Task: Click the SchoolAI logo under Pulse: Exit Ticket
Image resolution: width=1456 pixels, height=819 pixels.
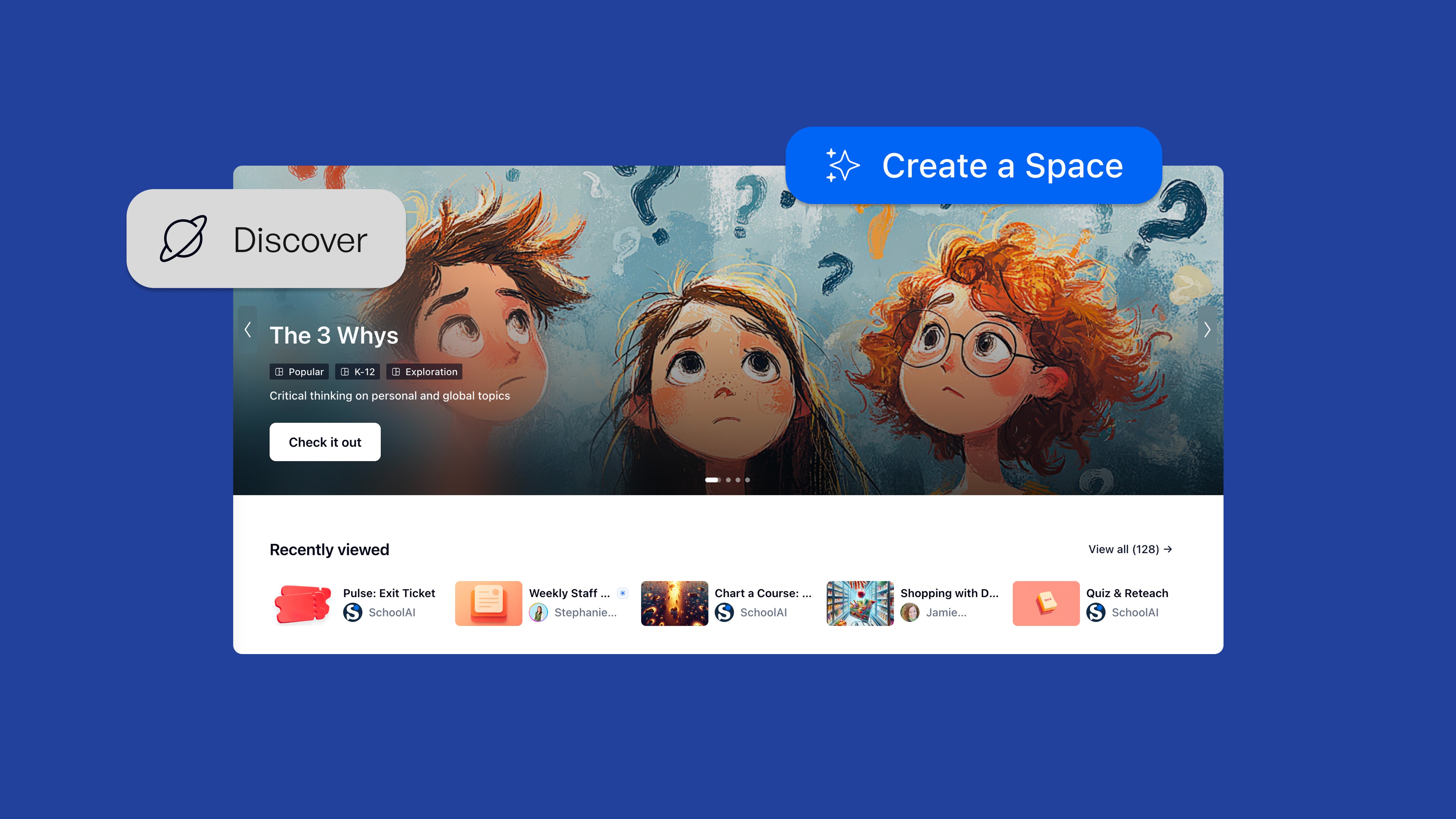Action: click(353, 612)
